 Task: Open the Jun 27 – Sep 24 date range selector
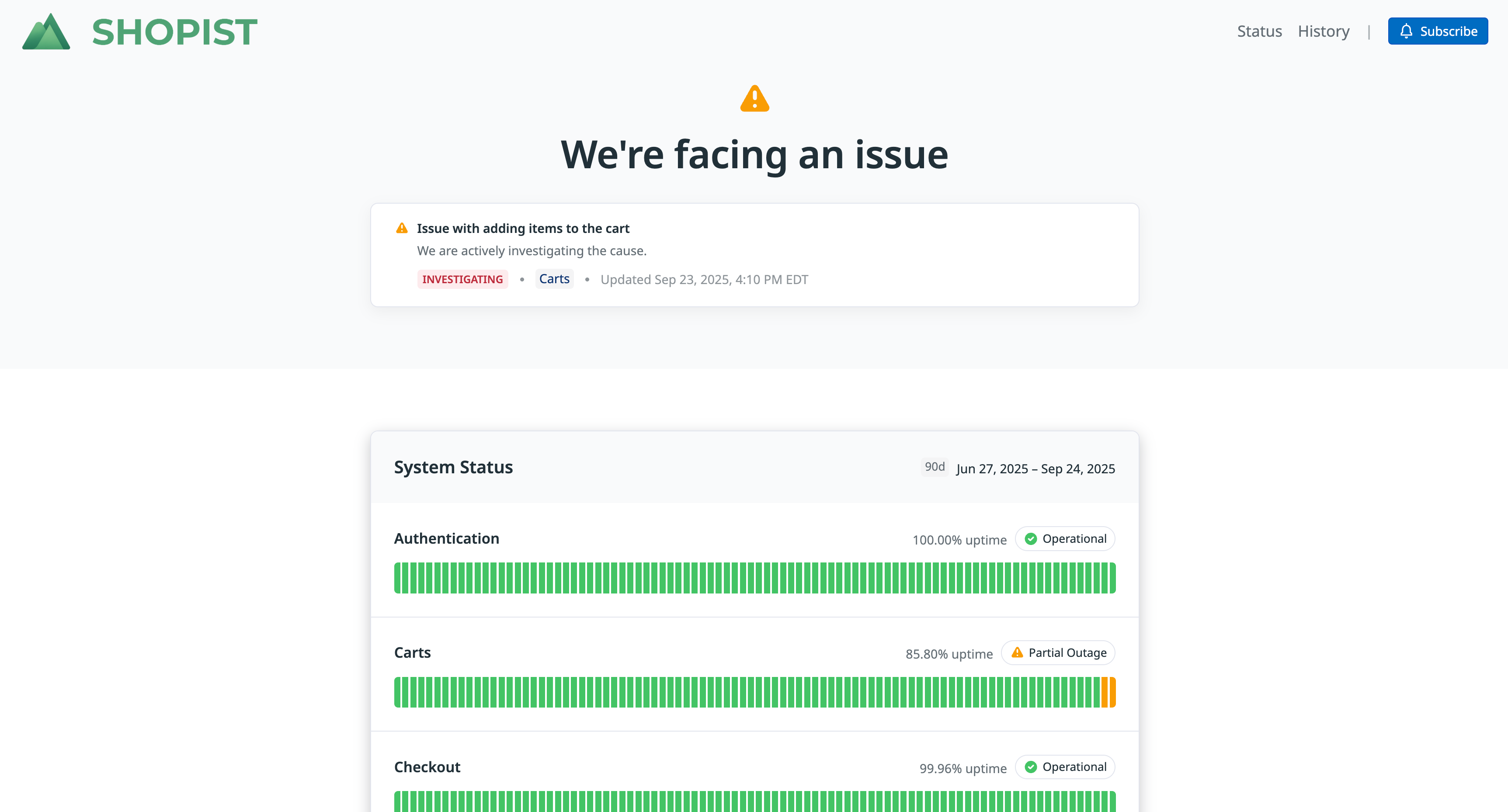tap(1035, 468)
